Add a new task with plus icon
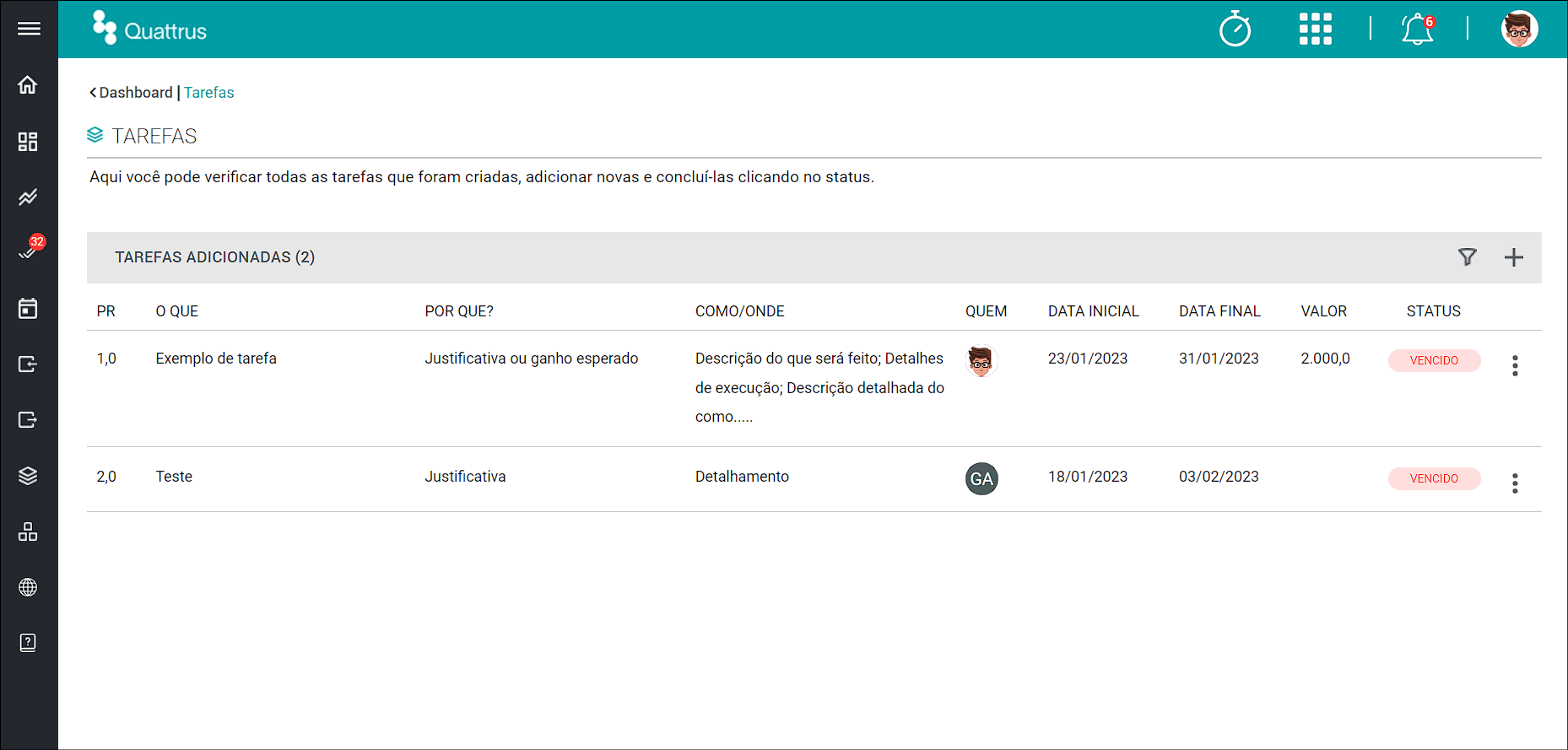Viewport: 1568px width, 750px height. click(x=1514, y=257)
